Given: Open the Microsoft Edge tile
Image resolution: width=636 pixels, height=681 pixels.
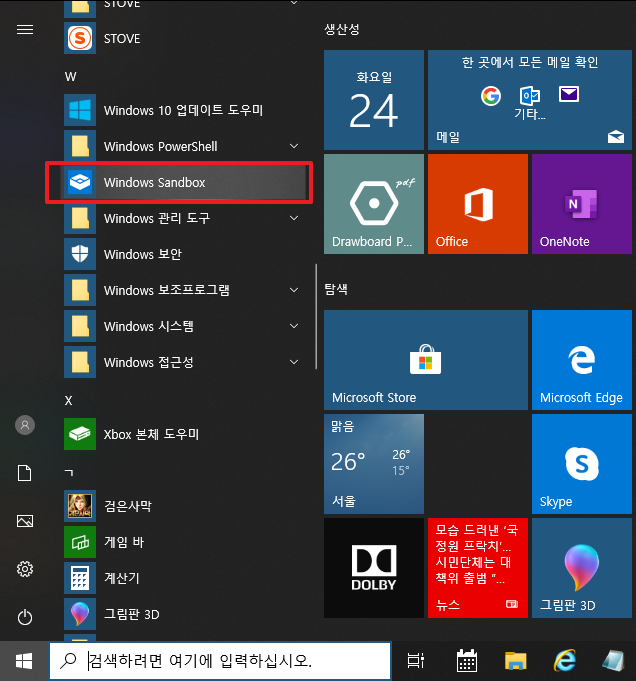Looking at the screenshot, I should (582, 360).
